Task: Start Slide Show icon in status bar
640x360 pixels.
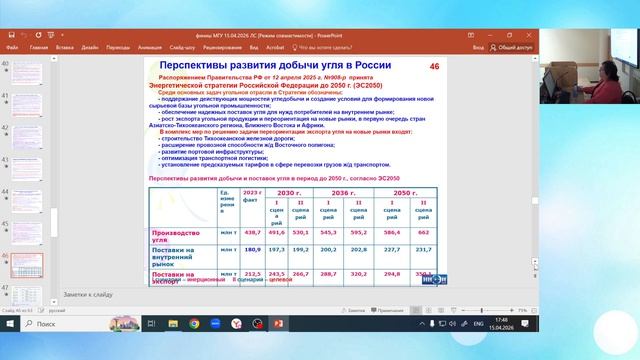Action: click(453, 311)
